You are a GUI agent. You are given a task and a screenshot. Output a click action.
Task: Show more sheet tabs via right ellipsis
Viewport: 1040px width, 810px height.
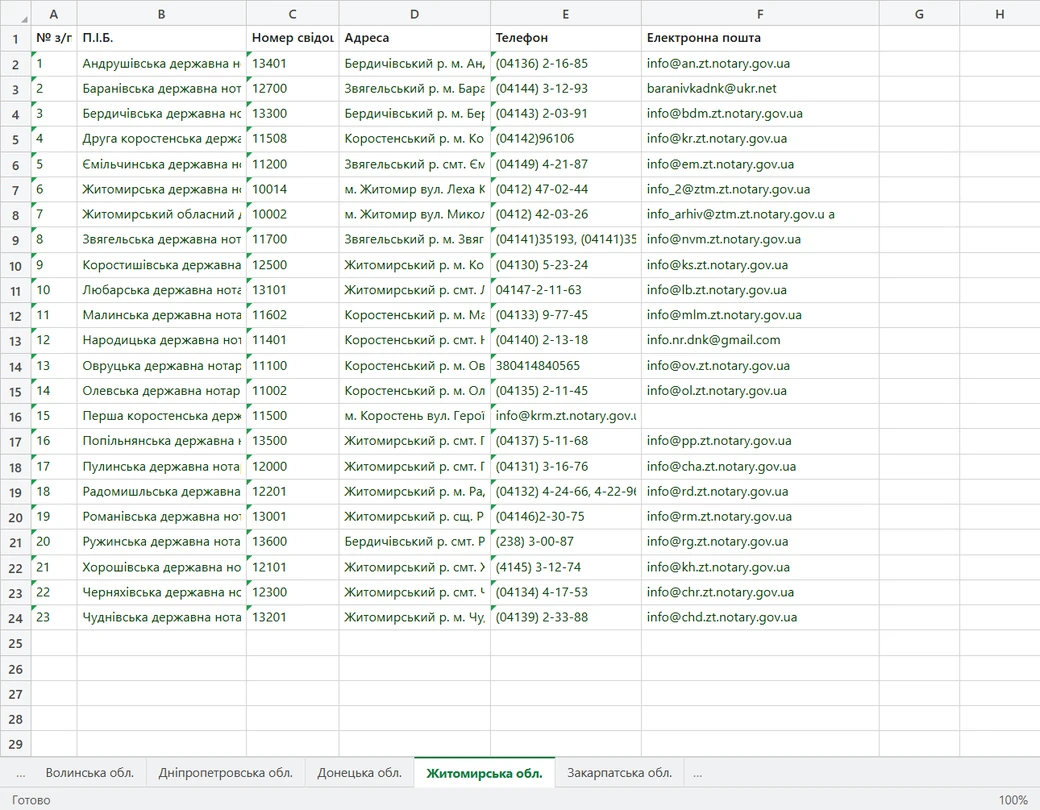697,773
